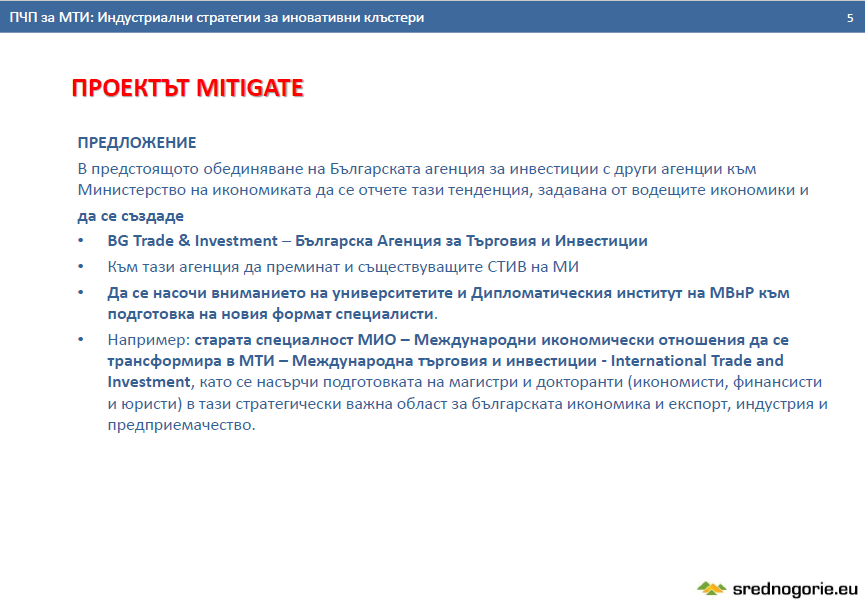Click the line трансформира в МТИ
865x600 pixels.
[x=445, y=361]
